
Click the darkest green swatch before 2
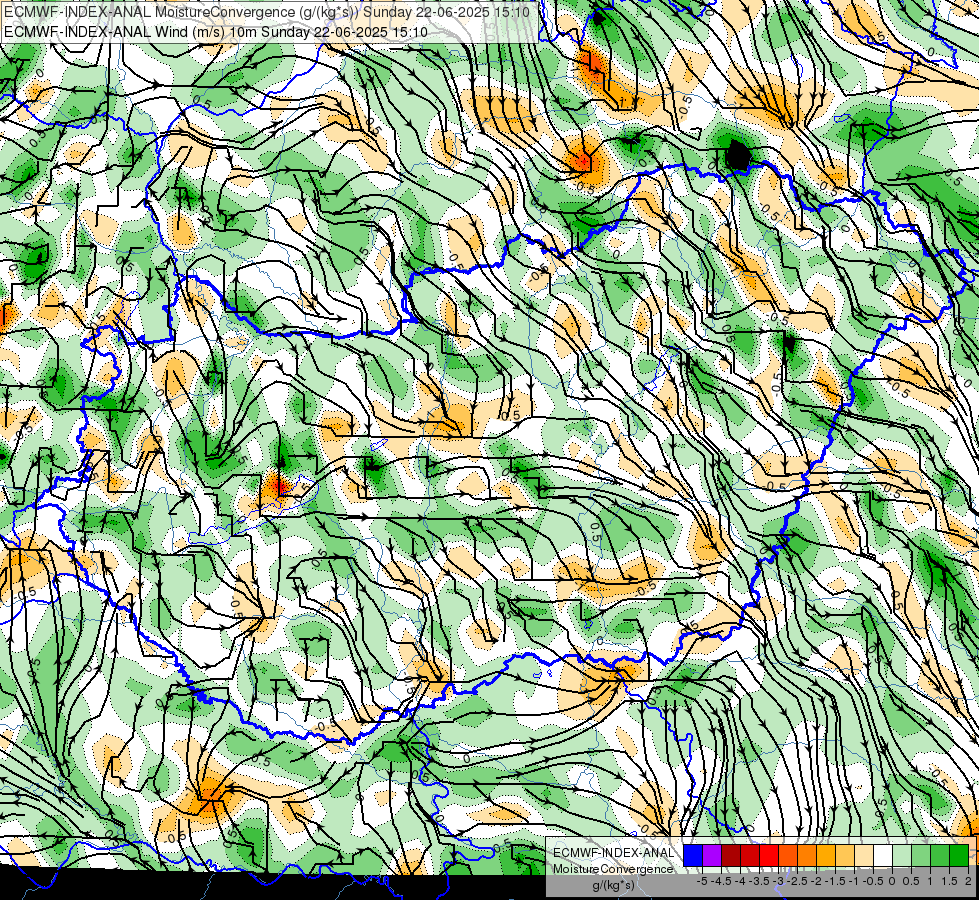[x=959, y=855]
